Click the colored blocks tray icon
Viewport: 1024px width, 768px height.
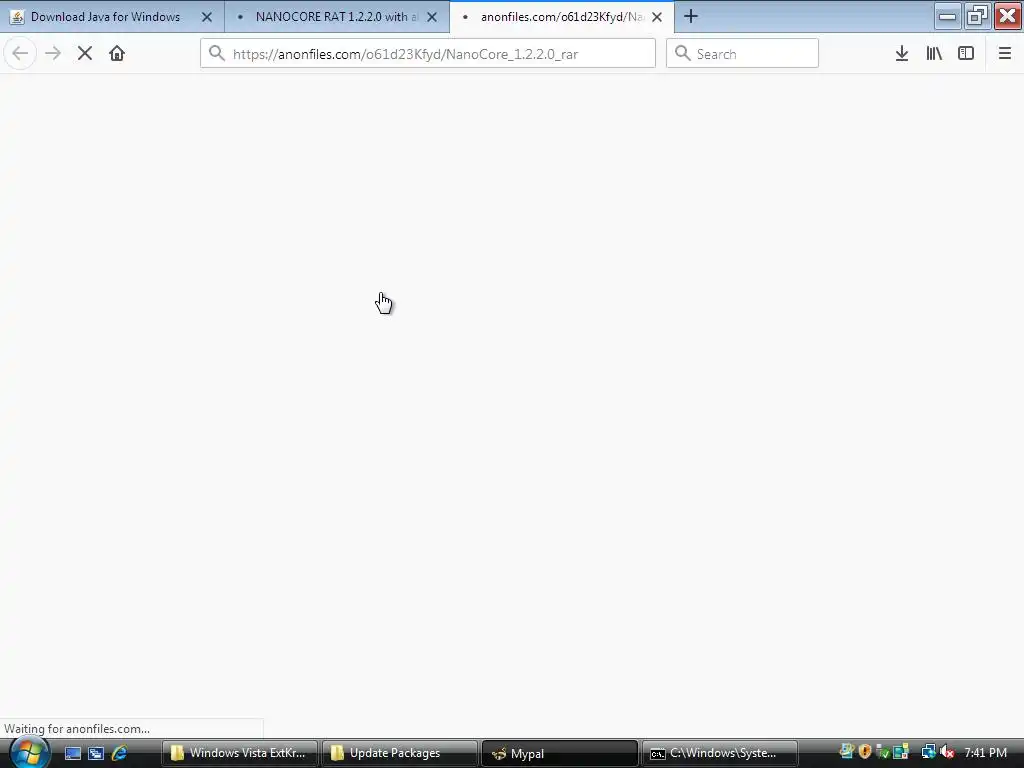[x=901, y=752]
